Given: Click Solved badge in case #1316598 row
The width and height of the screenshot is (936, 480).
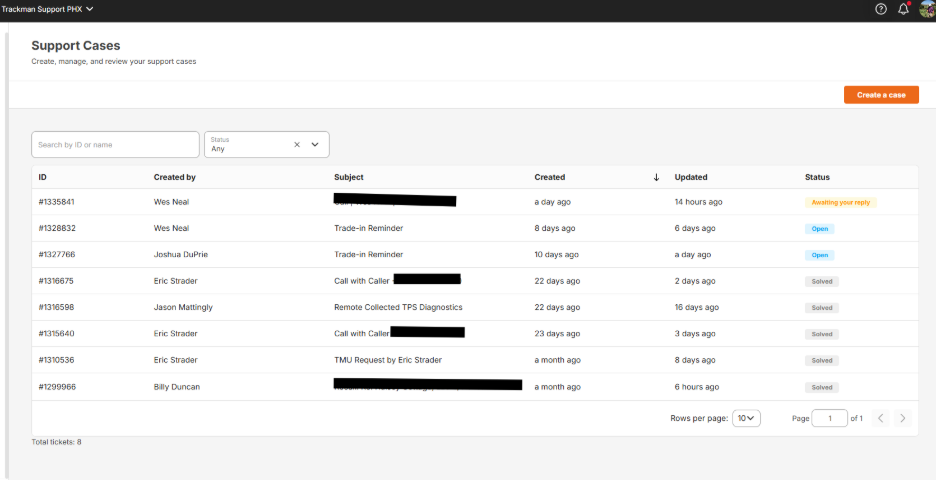Looking at the screenshot, I should (x=821, y=308).
